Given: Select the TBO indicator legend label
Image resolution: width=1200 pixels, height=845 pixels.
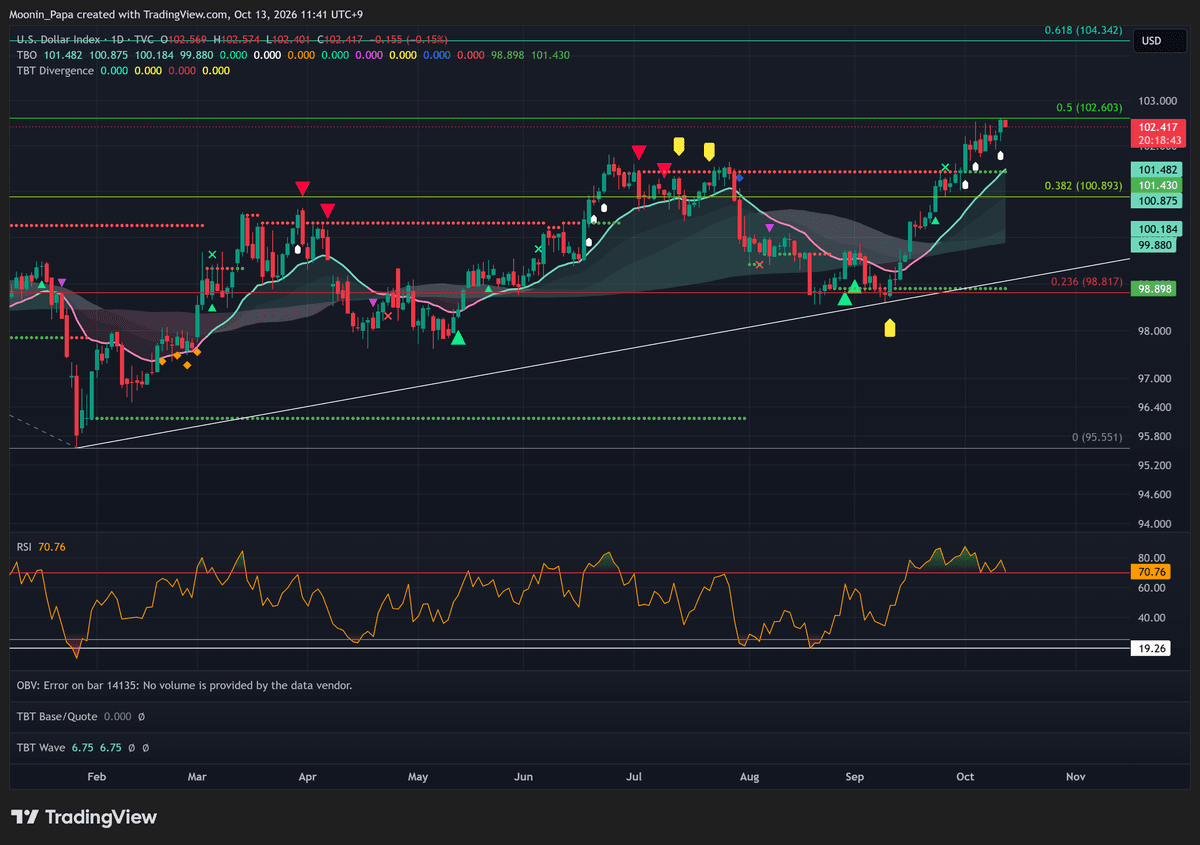Looking at the screenshot, I should tap(27, 55).
